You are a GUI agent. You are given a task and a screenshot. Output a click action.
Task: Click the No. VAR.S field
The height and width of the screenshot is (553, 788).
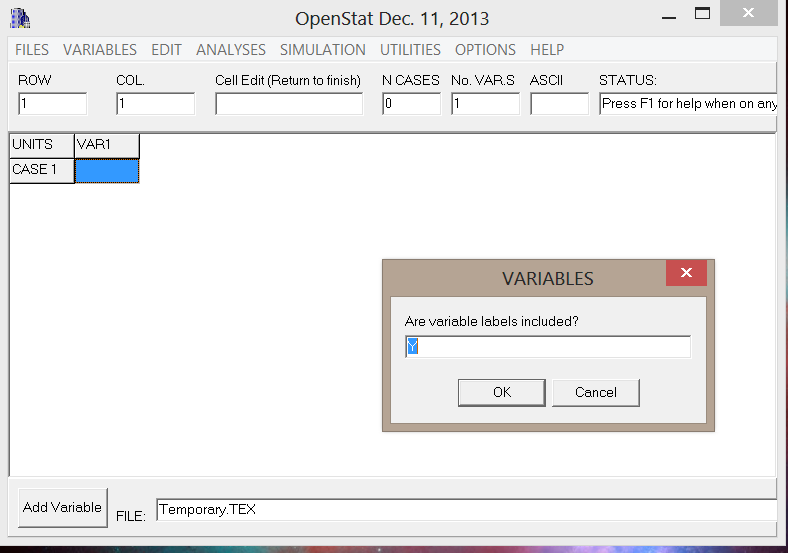pyautogui.click(x=485, y=104)
